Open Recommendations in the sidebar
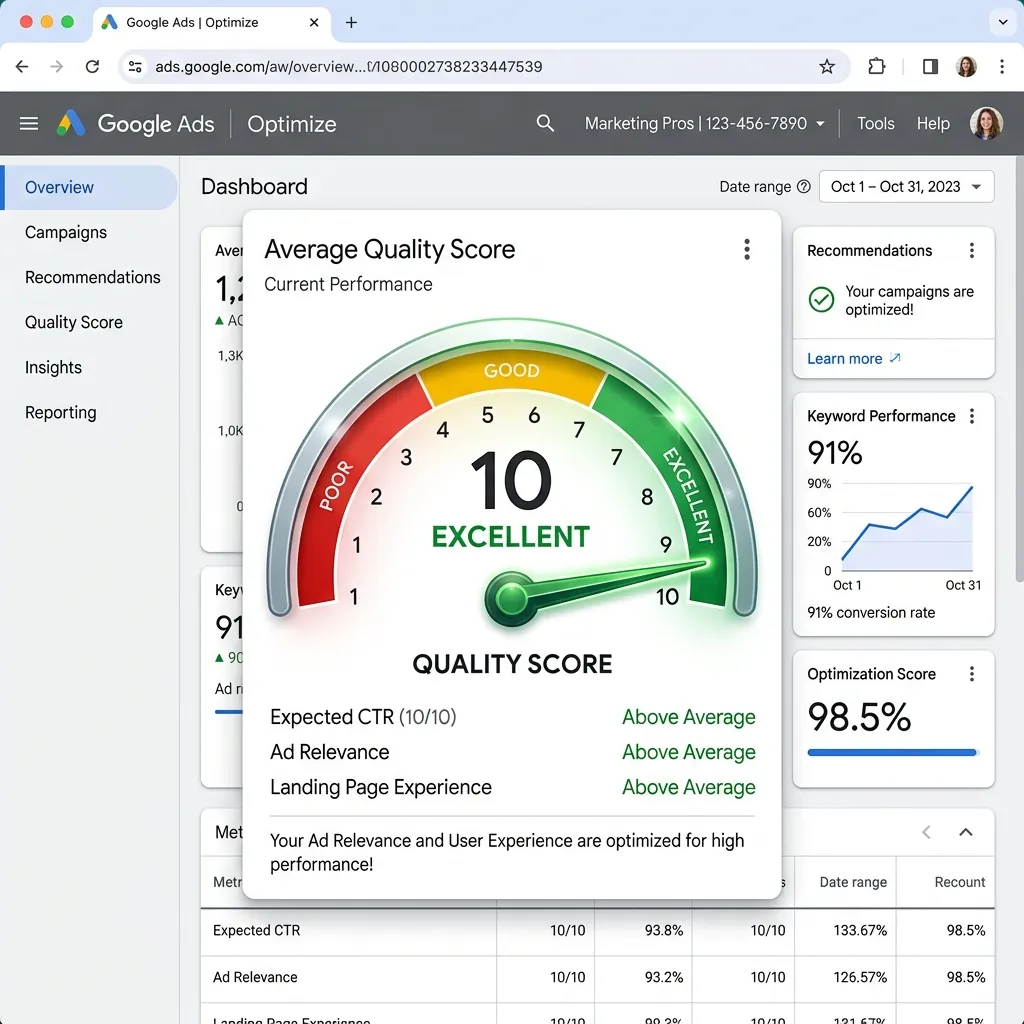The height and width of the screenshot is (1024, 1024). [93, 278]
